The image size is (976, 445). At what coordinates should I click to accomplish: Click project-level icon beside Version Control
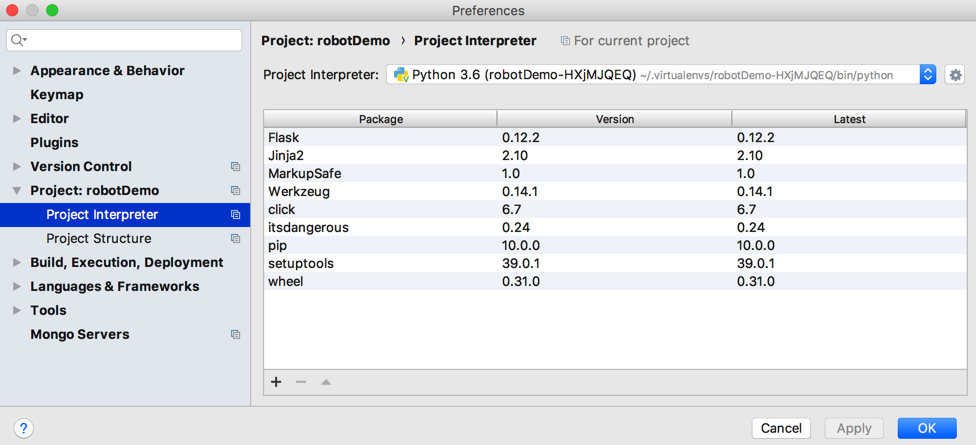pos(235,167)
